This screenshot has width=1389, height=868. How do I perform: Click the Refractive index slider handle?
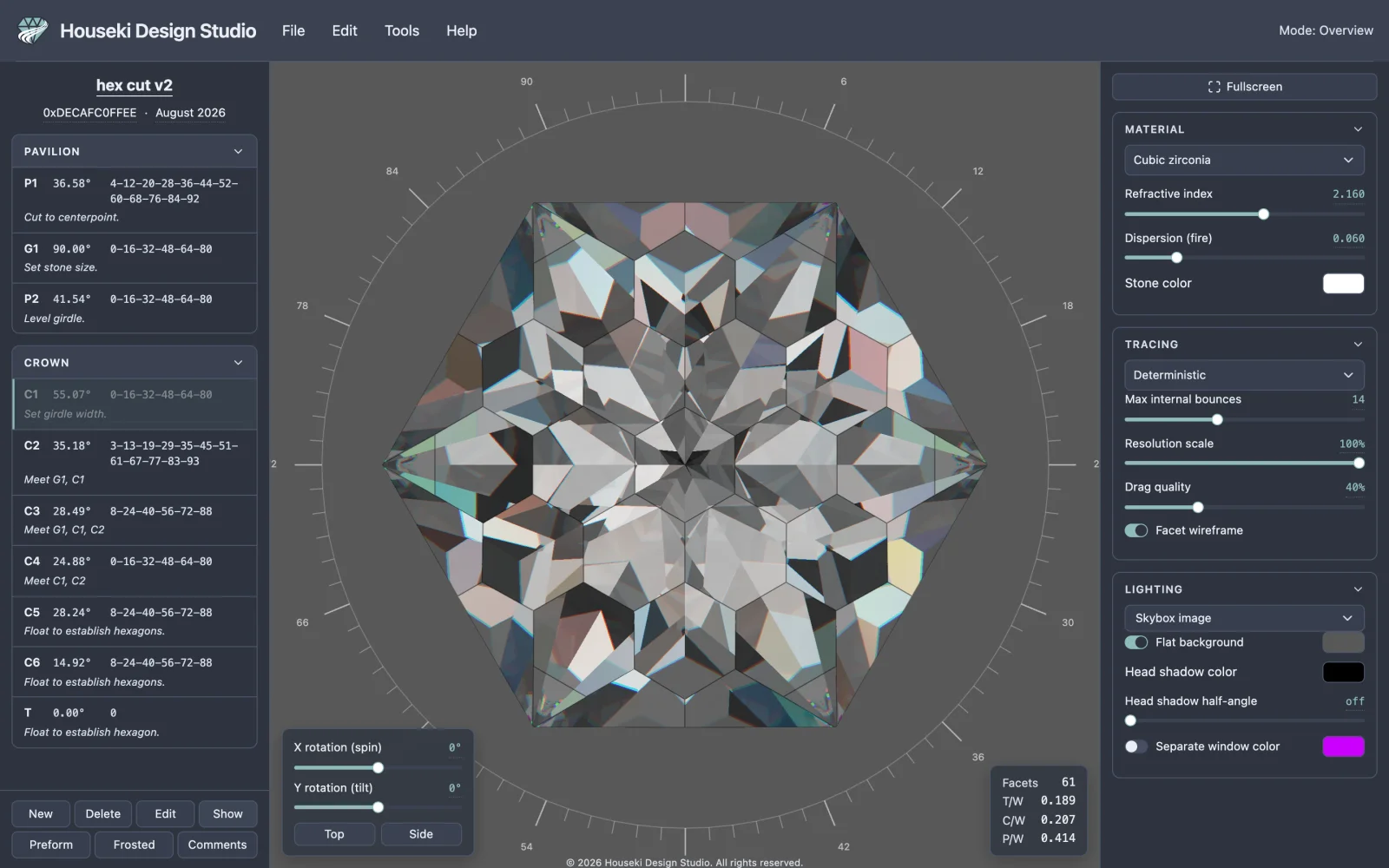click(1263, 214)
